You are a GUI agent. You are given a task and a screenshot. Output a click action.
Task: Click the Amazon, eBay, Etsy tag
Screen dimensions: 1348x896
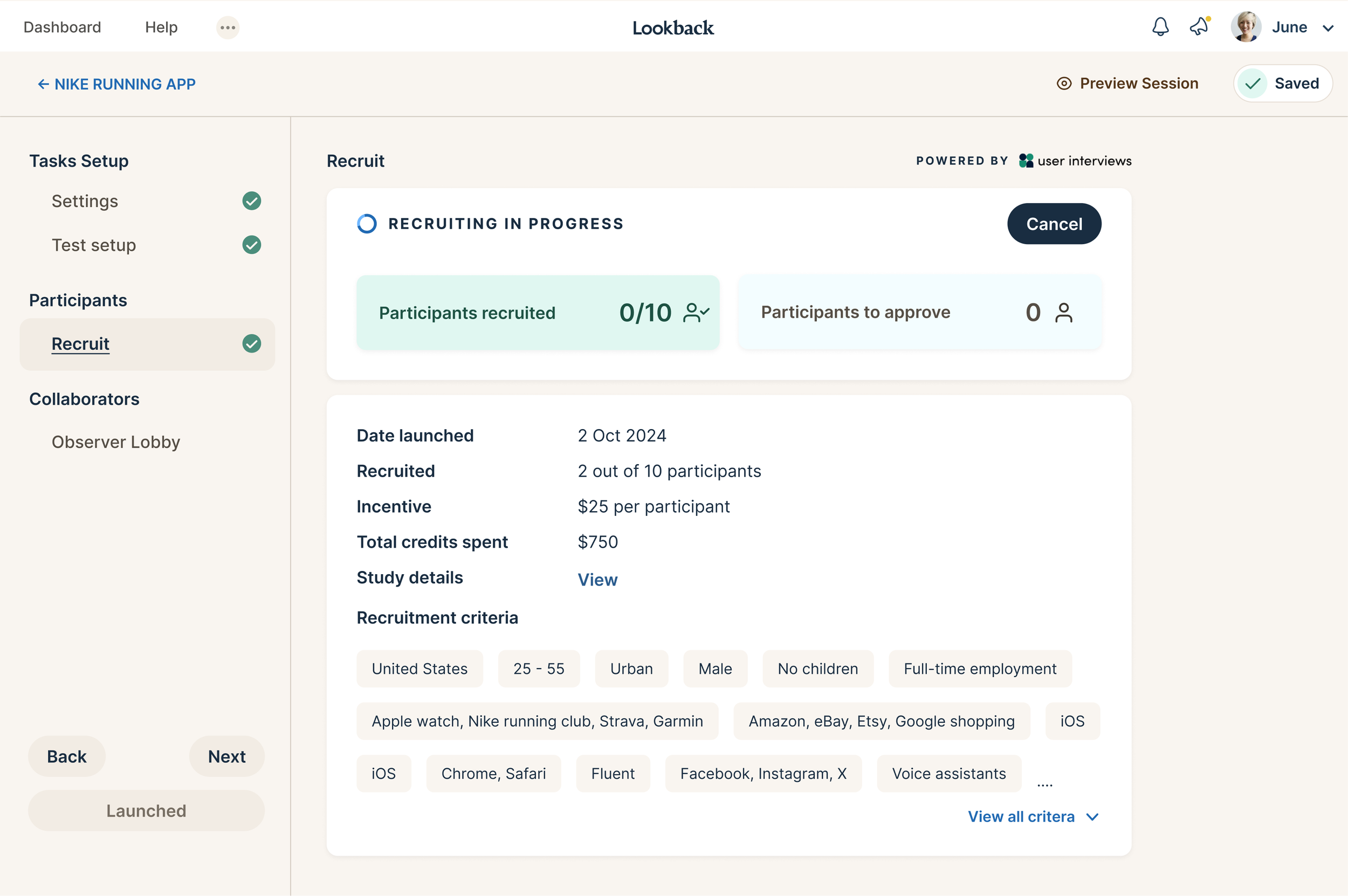click(882, 722)
